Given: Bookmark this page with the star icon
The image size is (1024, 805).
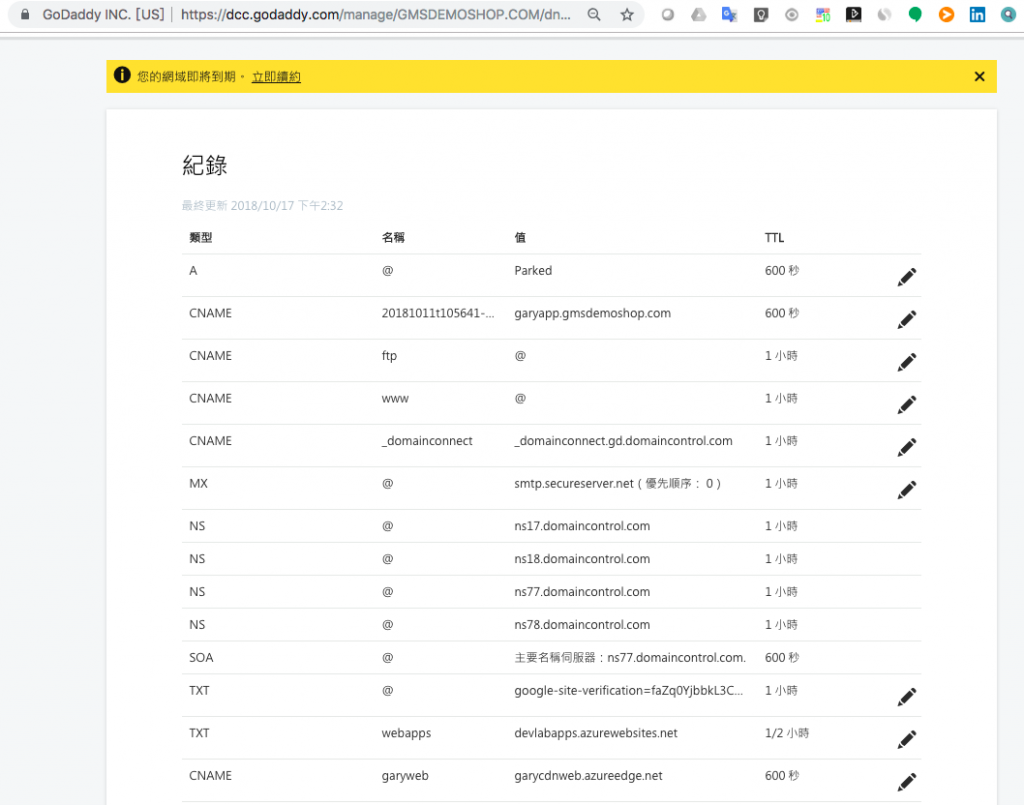Looking at the screenshot, I should pyautogui.click(x=627, y=14).
